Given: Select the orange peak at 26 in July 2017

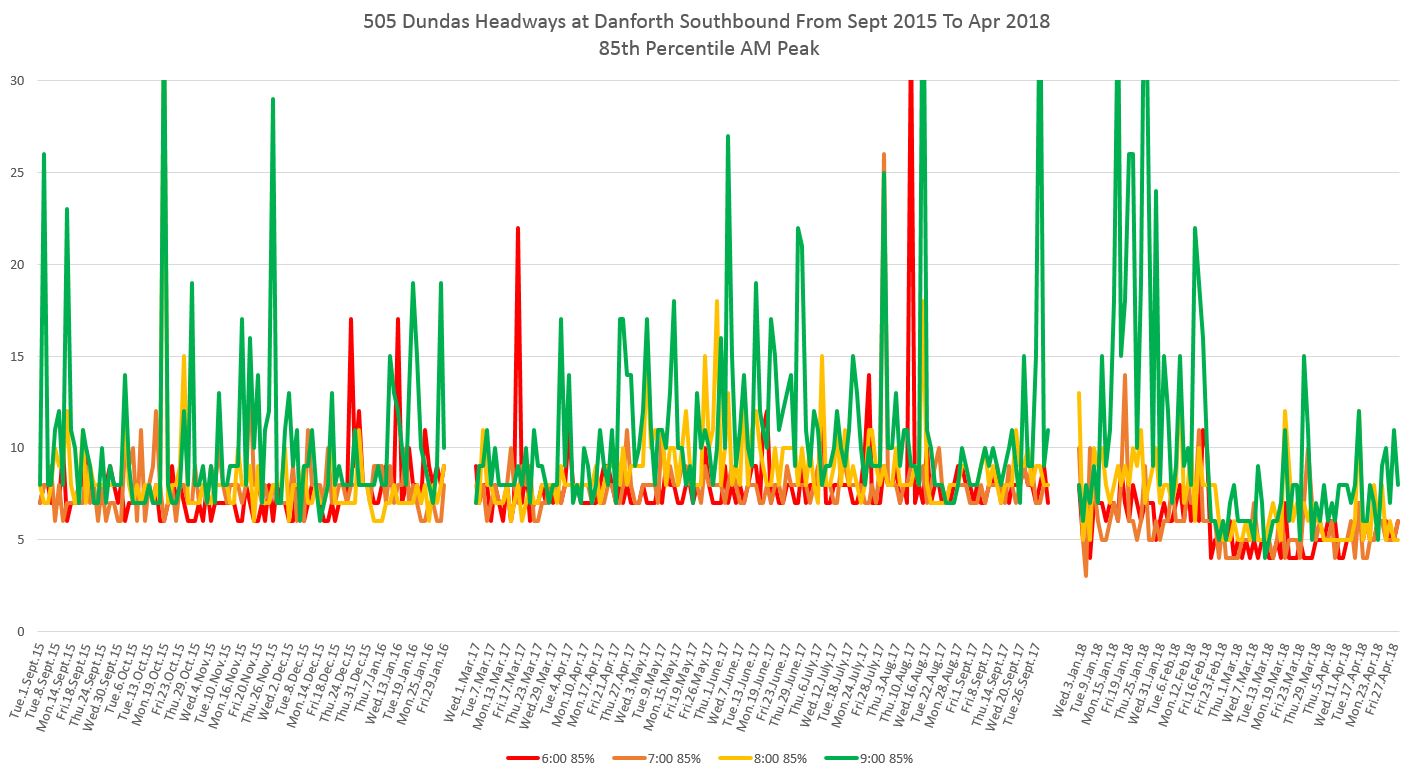Looking at the screenshot, I should 884,155.
